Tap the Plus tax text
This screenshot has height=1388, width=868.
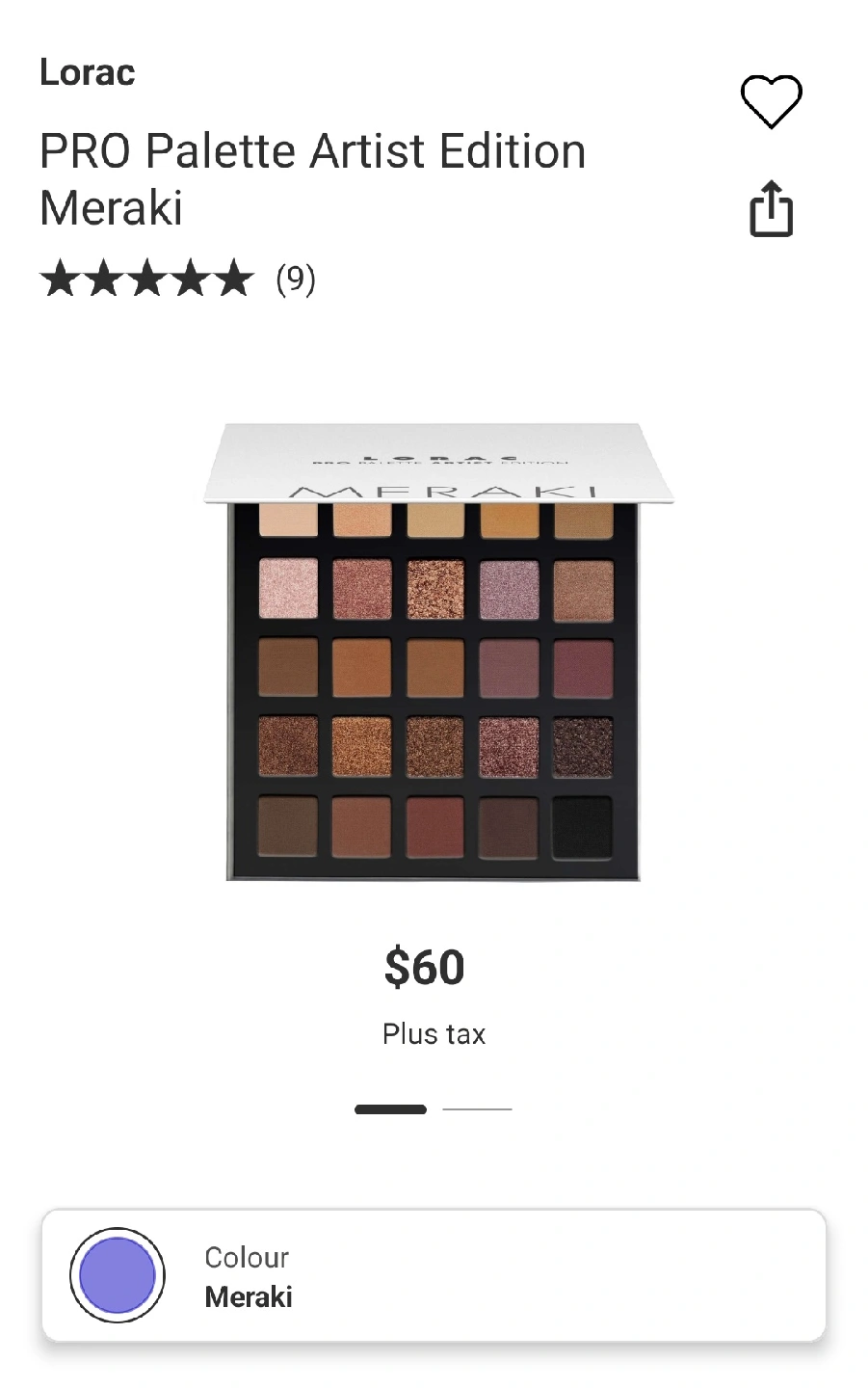434,1034
